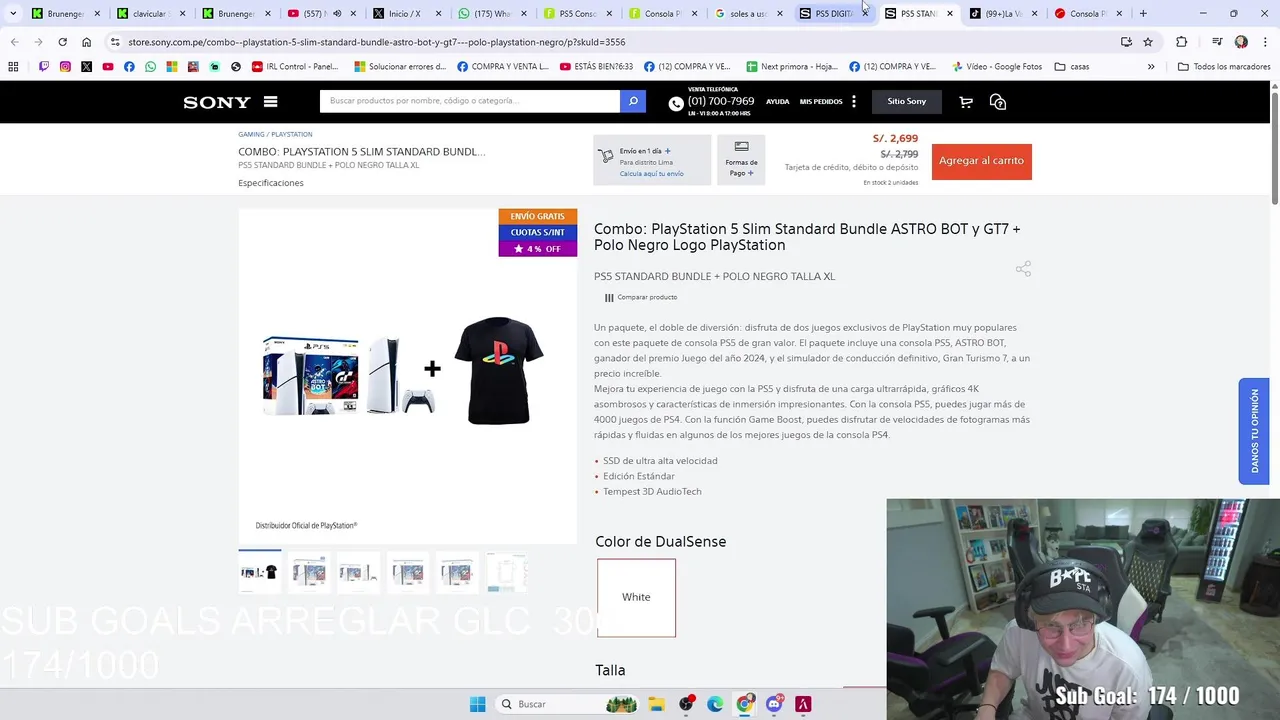
Task: Open the Facebook bookmark icon in bookmarks bar
Action: pyautogui.click(x=129, y=67)
